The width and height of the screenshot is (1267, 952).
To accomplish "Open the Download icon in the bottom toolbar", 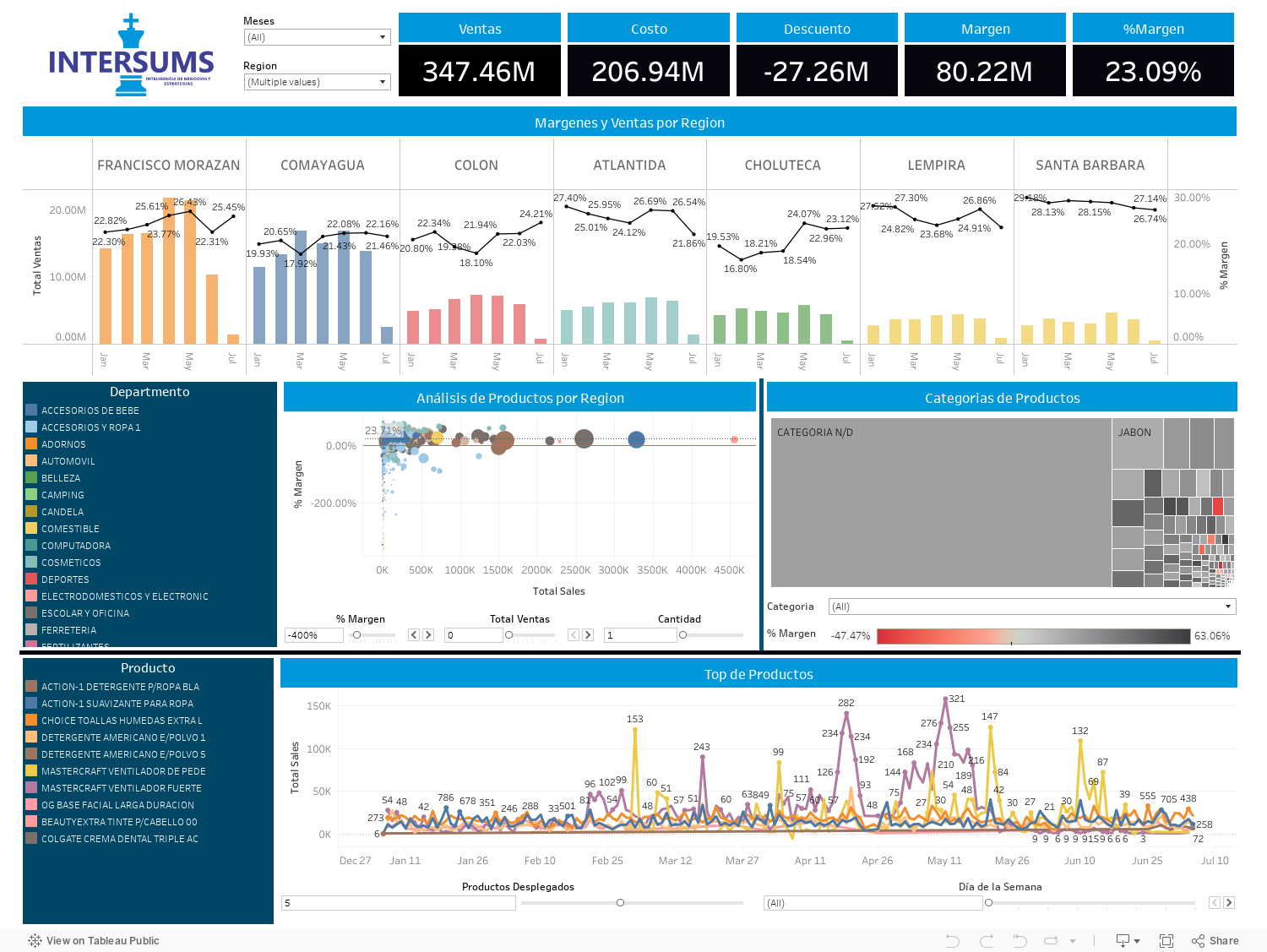I will tap(1128, 940).
